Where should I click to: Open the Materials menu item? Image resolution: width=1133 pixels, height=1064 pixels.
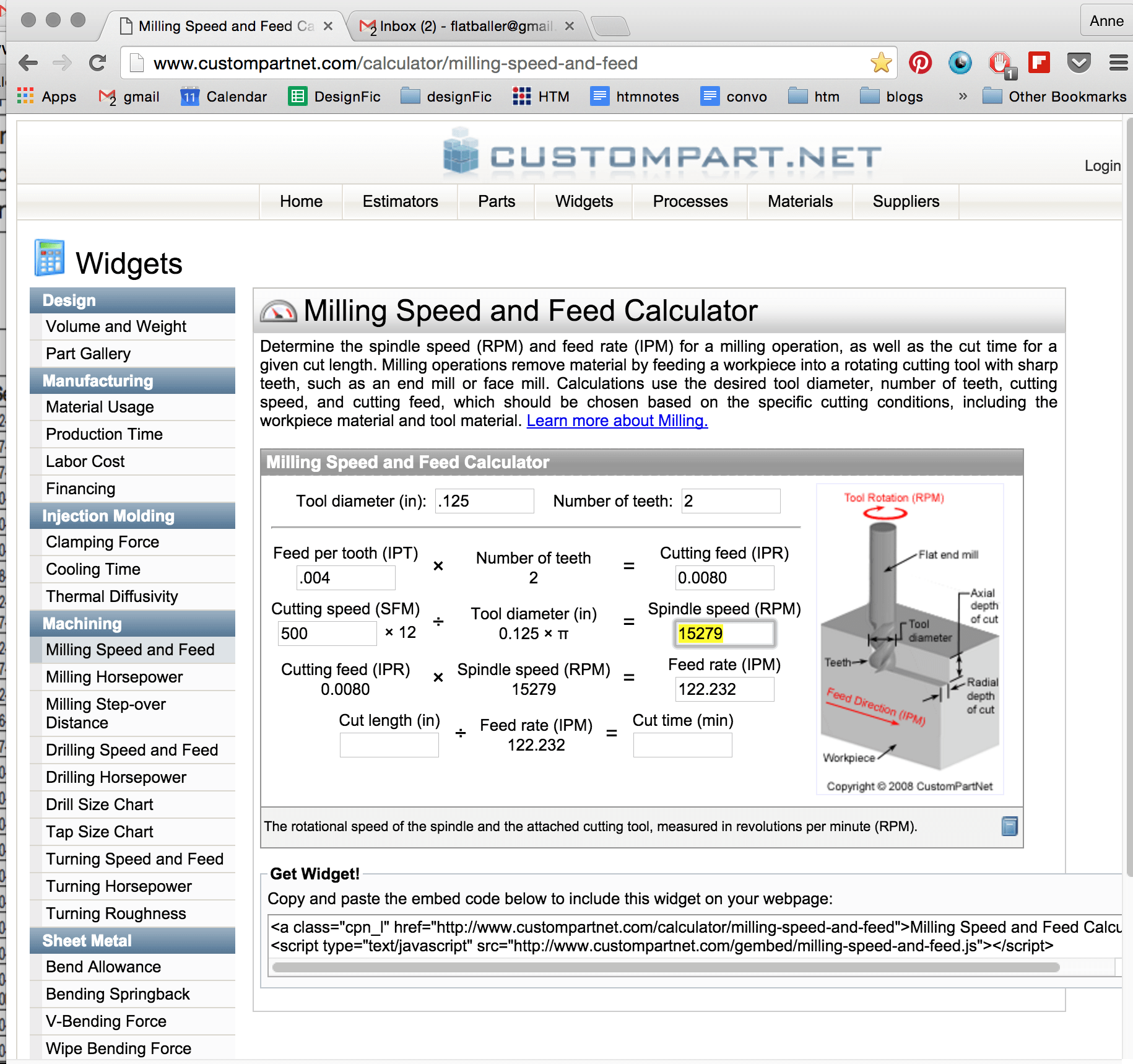tap(800, 201)
